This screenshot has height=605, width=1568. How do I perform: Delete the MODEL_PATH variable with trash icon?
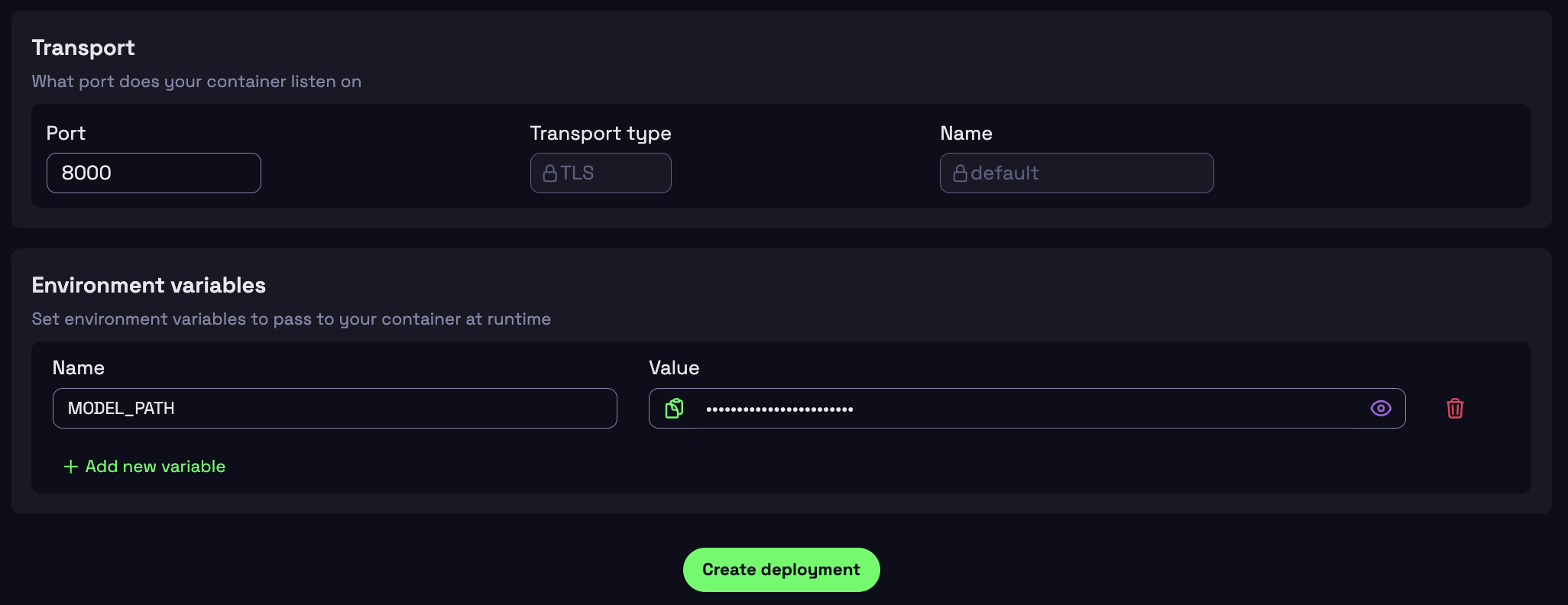pyautogui.click(x=1455, y=409)
